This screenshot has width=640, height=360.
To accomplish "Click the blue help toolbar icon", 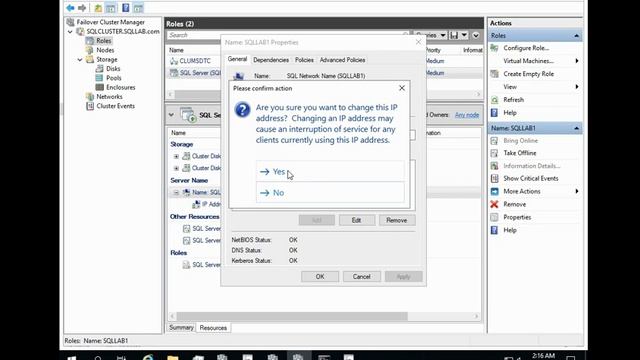I will coord(126,8).
